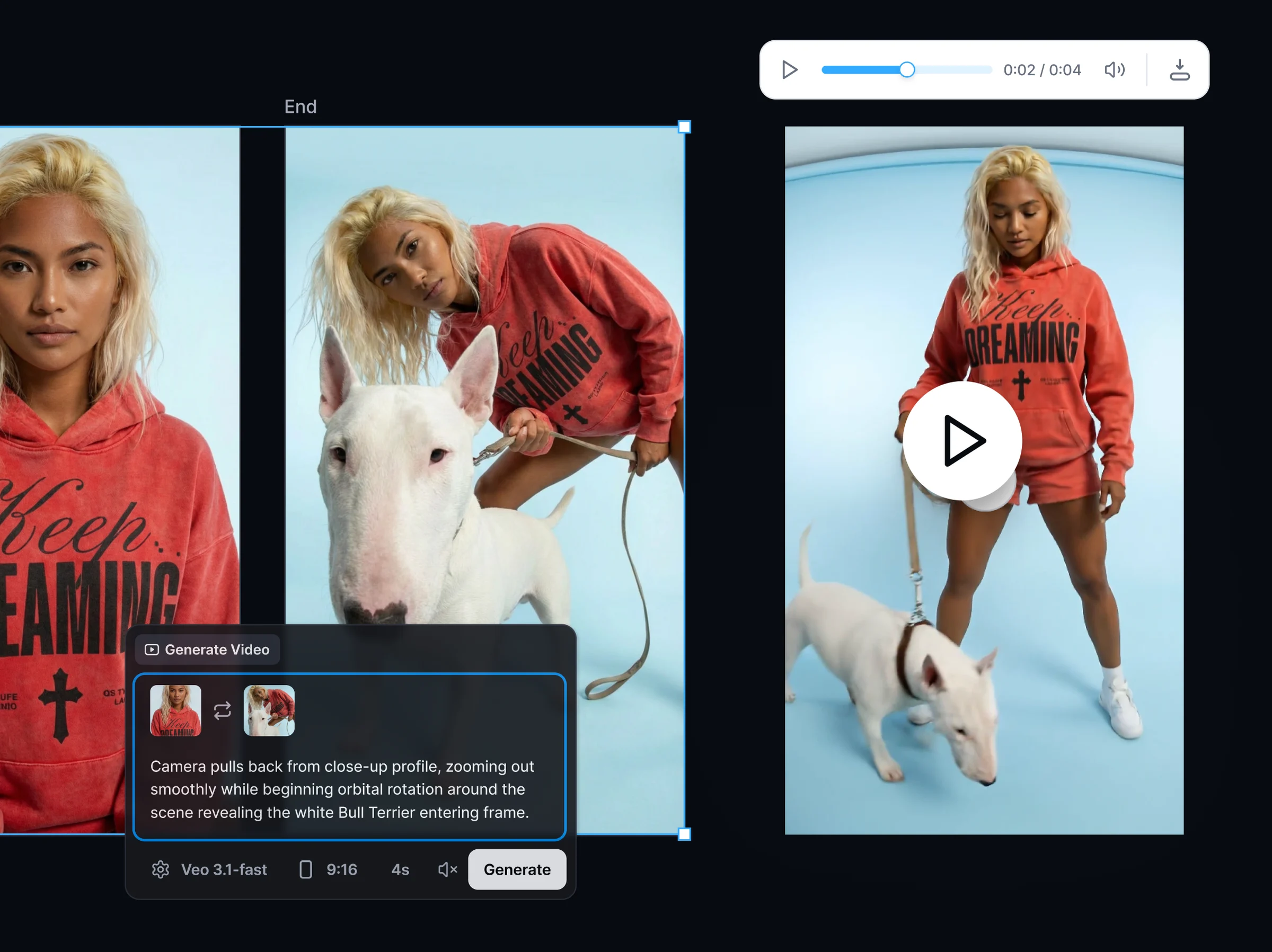Open the 9:16 aspect ratio dropdown
Viewport: 1272px width, 952px height.
pyautogui.click(x=341, y=869)
